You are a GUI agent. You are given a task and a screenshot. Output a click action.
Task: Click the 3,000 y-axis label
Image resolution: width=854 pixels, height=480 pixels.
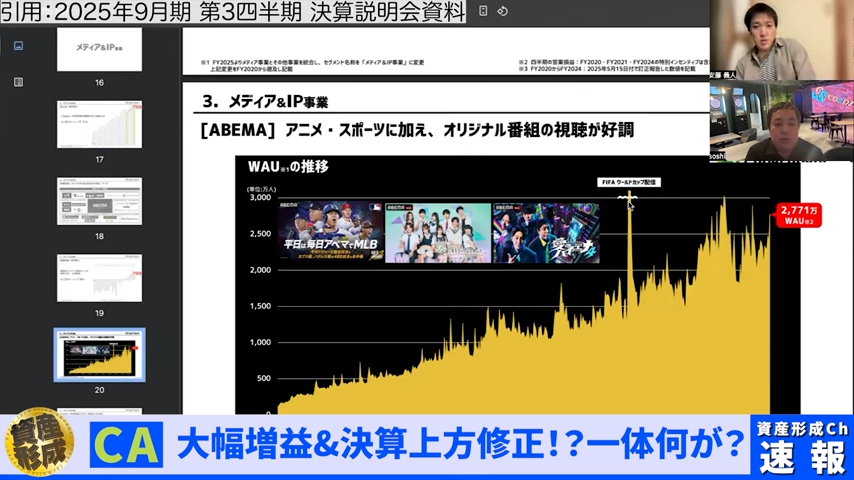(260, 197)
